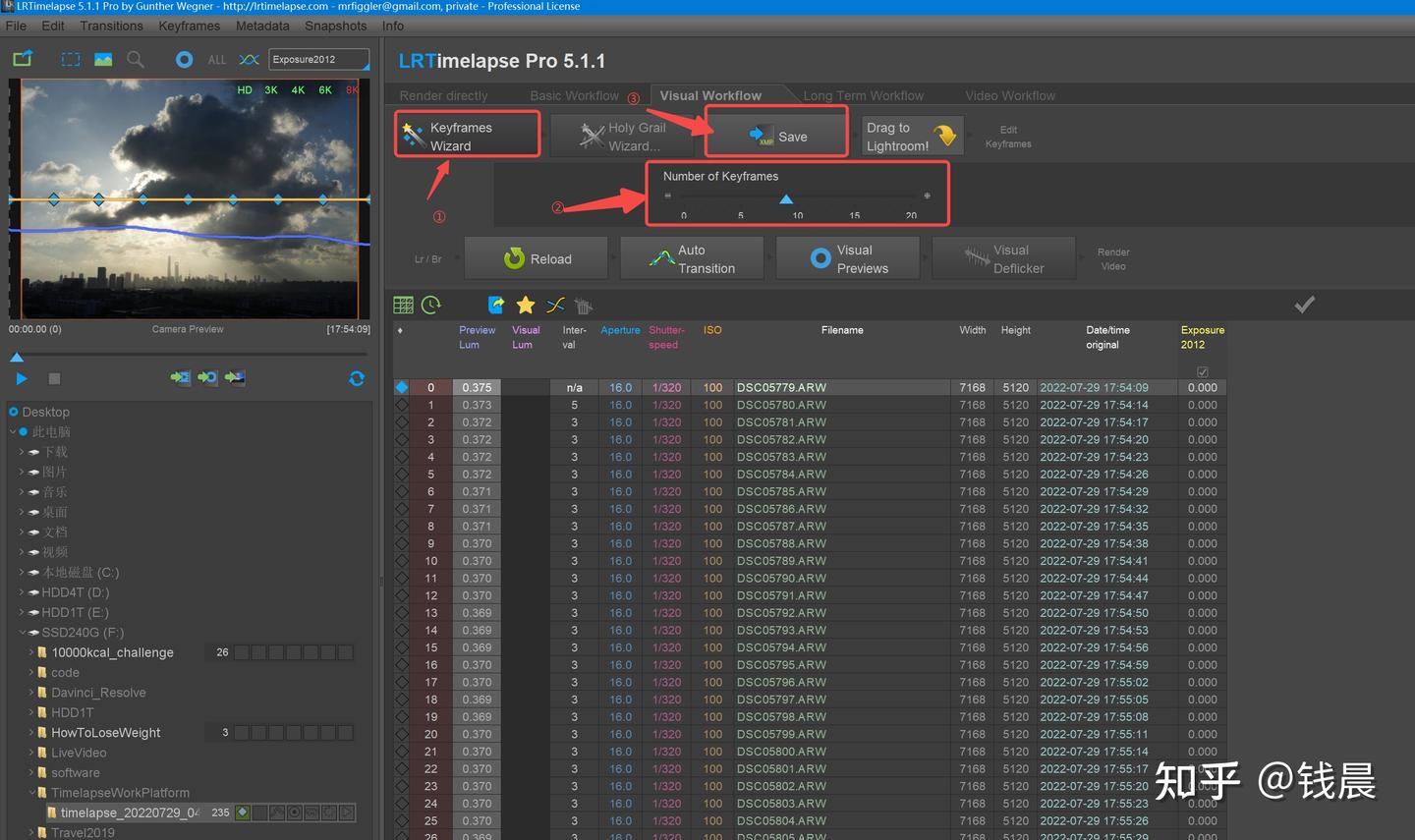Open the Transitions menu

pyautogui.click(x=111, y=26)
